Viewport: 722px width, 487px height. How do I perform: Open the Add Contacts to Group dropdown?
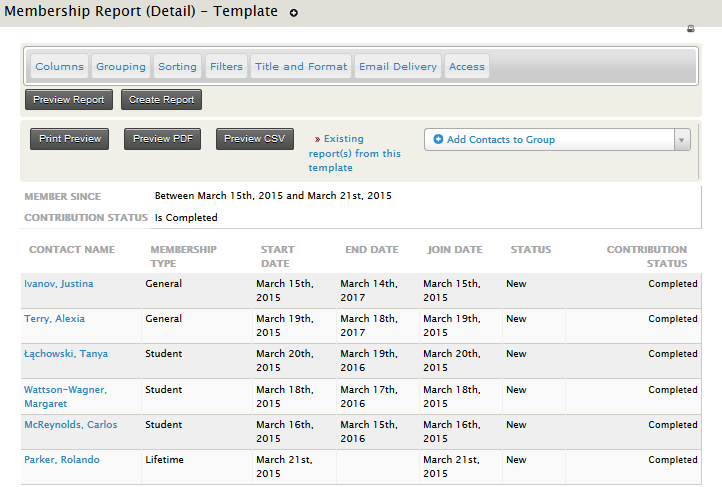click(556, 140)
